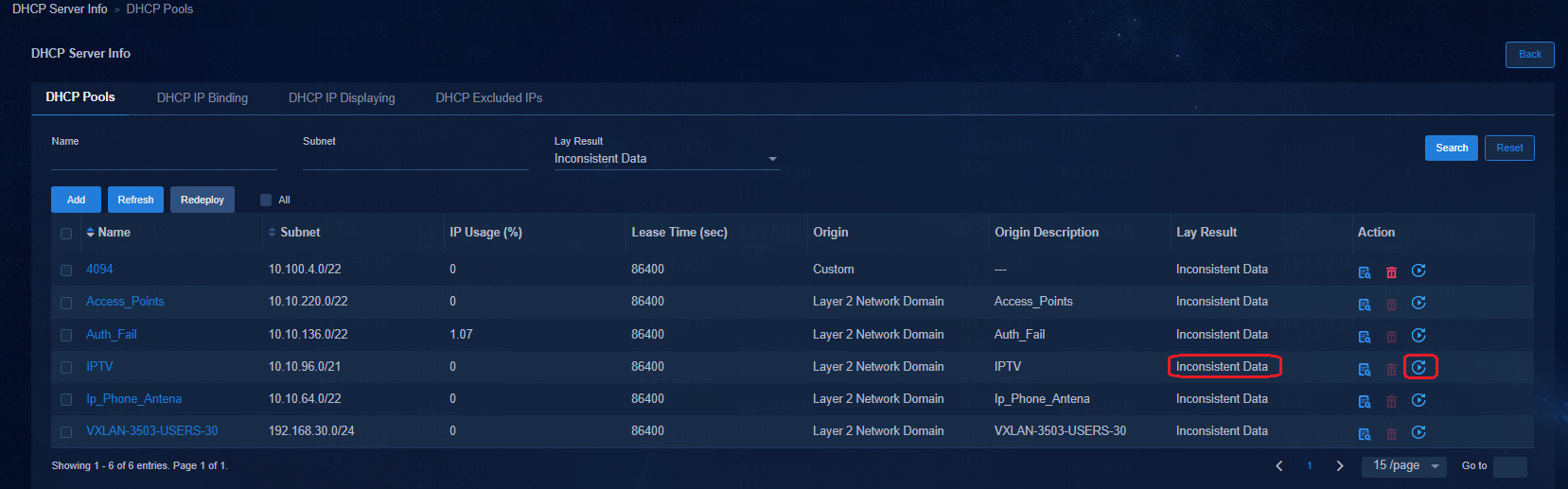
Task: Click the IP Usage (%) column header
Action: pyautogui.click(x=485, y=233)
